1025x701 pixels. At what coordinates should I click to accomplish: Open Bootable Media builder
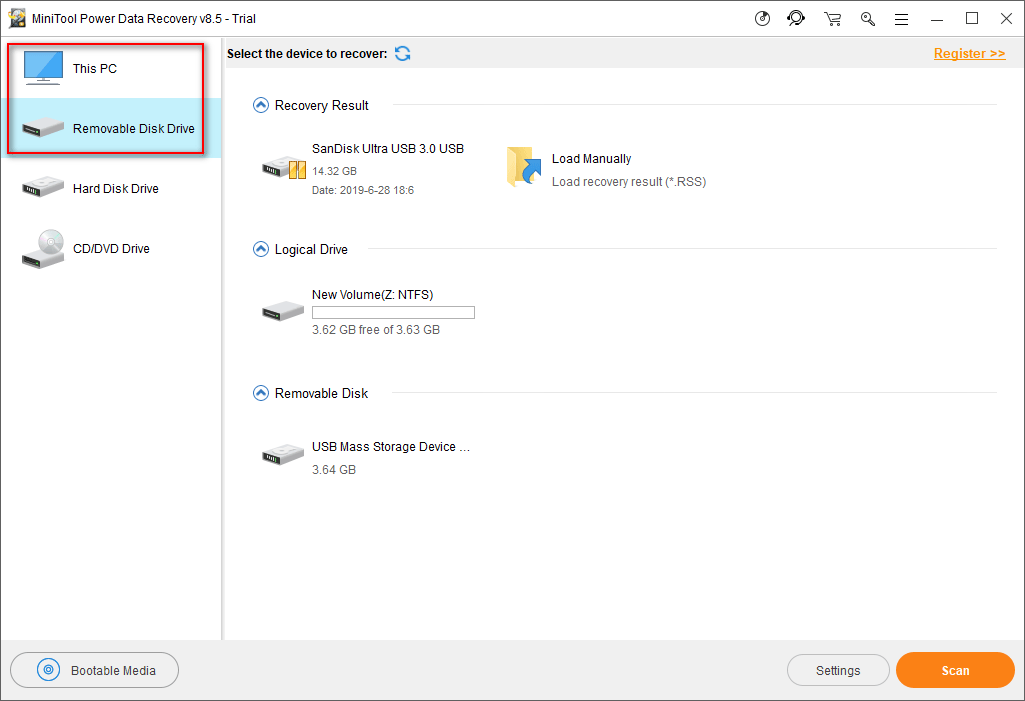95,670
